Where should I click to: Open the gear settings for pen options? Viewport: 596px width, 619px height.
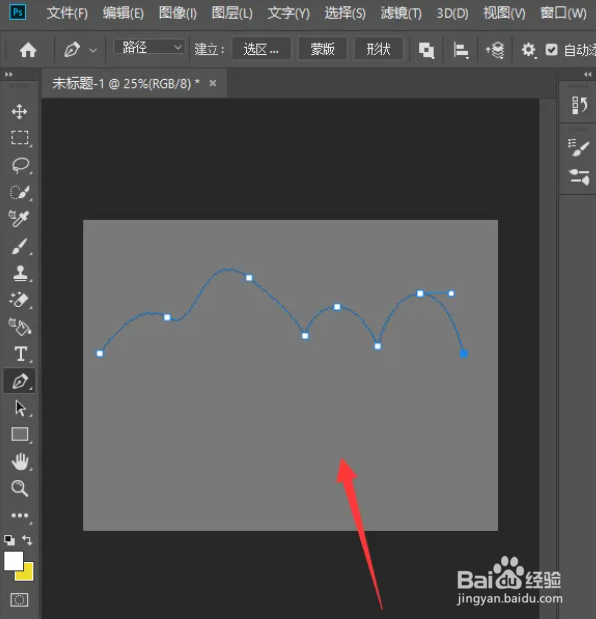[x=529, y=50]
